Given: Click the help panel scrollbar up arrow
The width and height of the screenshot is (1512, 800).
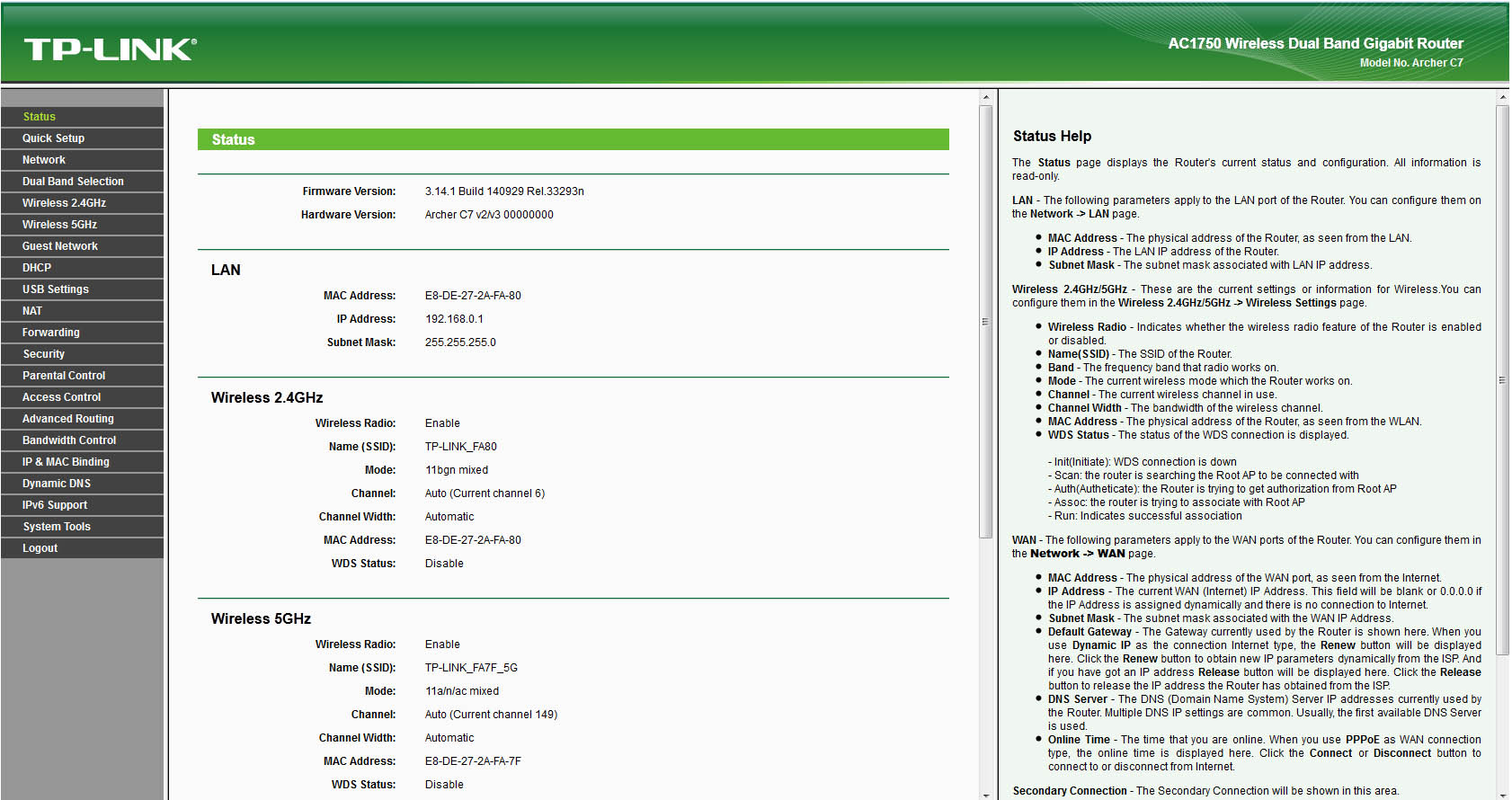Looking at the screenshot, I should coord(1502,96).
